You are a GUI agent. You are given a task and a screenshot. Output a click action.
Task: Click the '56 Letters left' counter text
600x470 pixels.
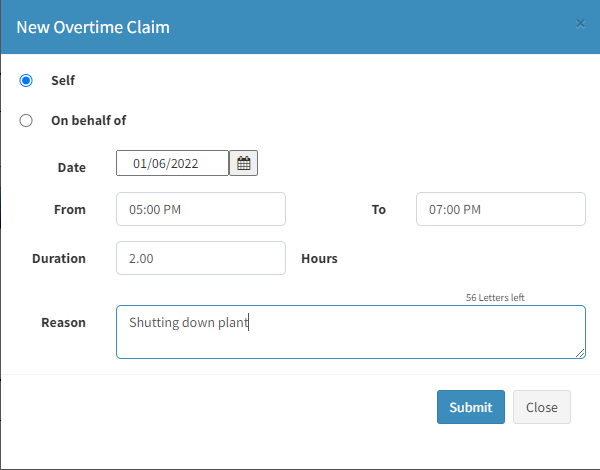coord(495,297)
